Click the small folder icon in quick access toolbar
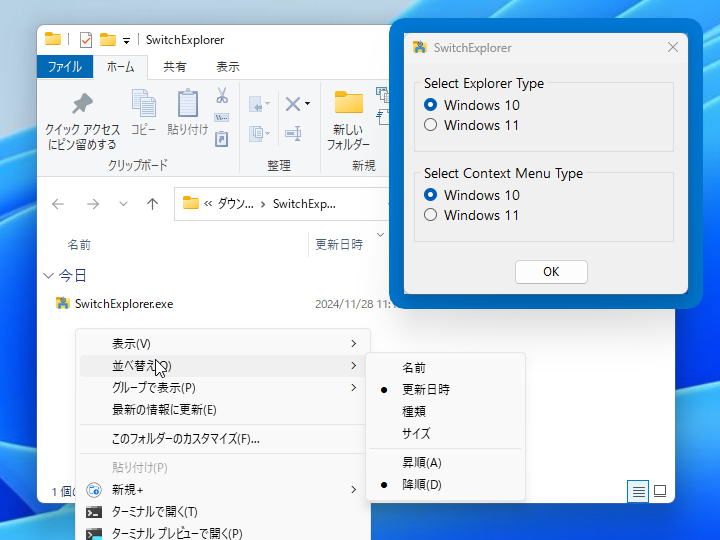This screenshot has height=540, width=720. coord(108,40)
